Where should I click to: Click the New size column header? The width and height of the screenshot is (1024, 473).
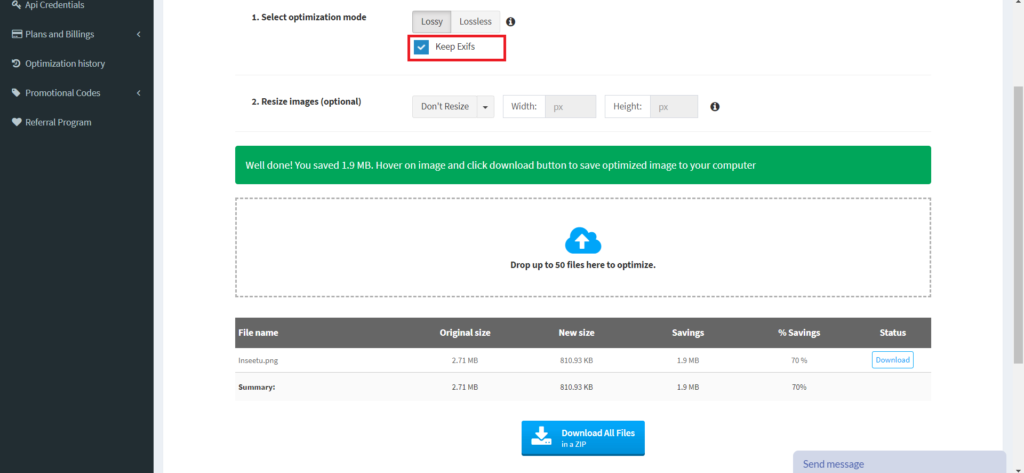point(576,333)
